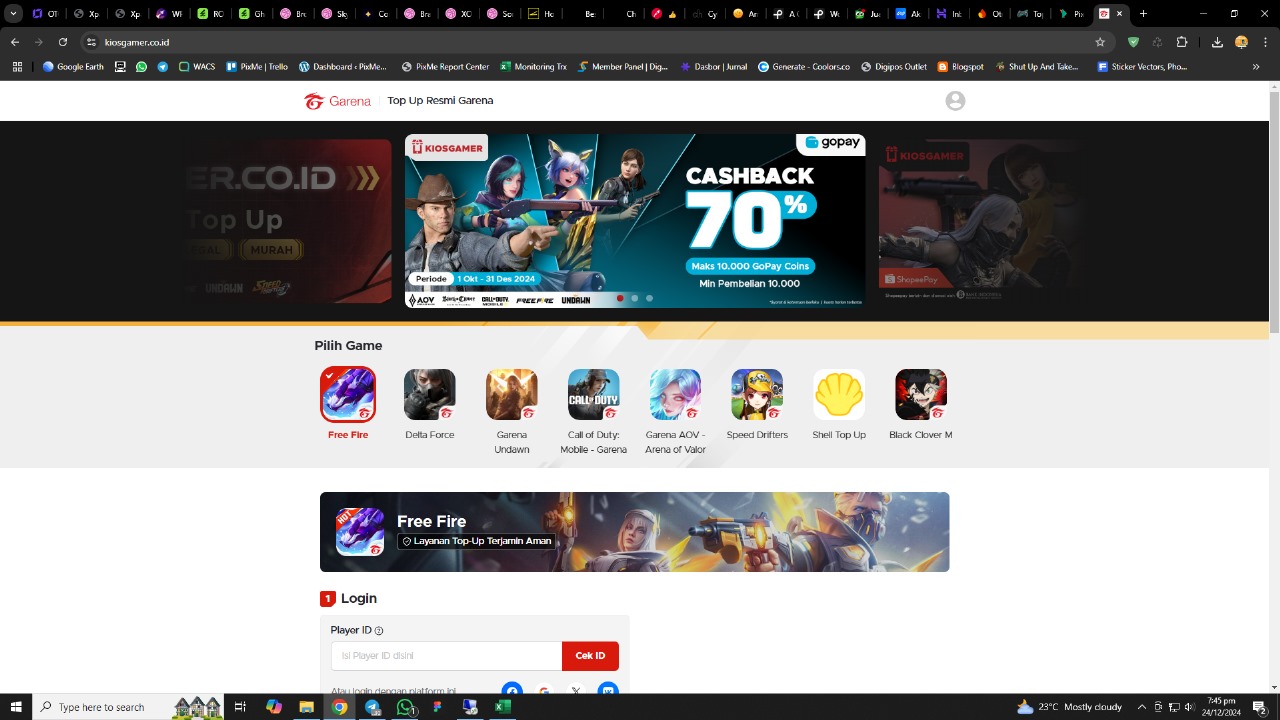Screen dimensions: 1280x720
Task: Go back with the browser back arrow
Action: pos(15,42)
